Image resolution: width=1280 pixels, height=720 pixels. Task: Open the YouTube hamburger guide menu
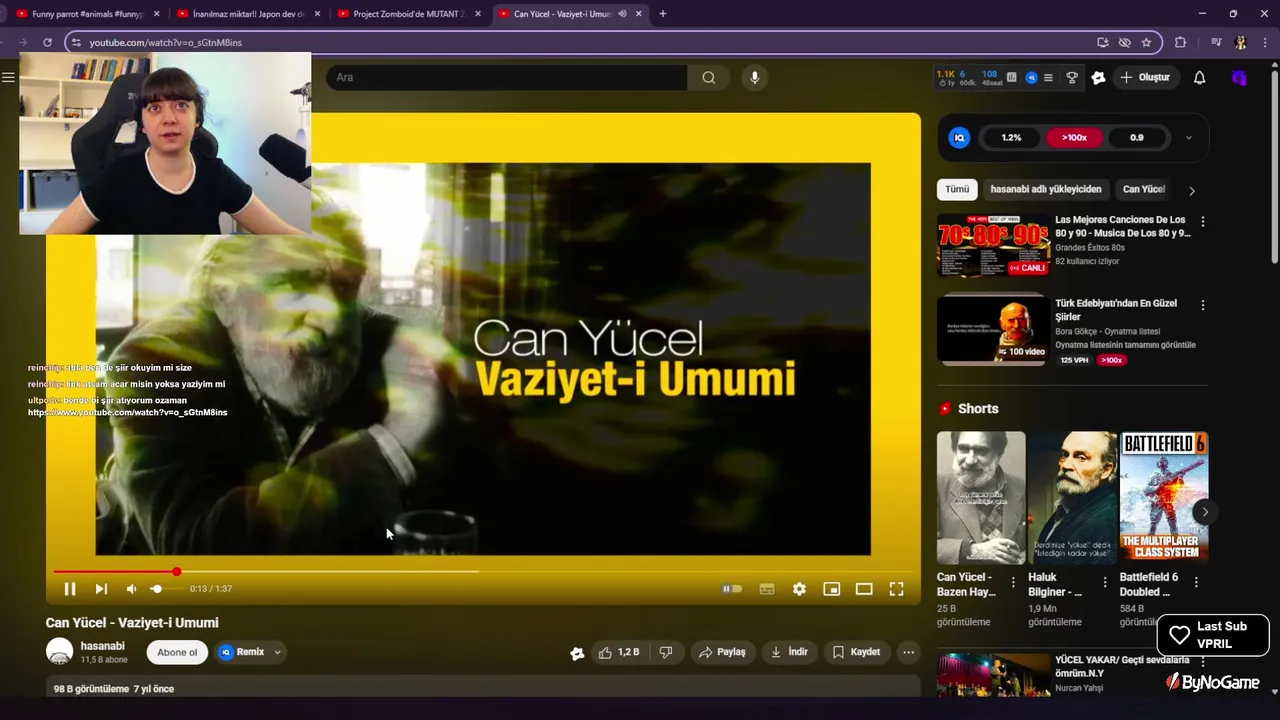click(8, 77)
